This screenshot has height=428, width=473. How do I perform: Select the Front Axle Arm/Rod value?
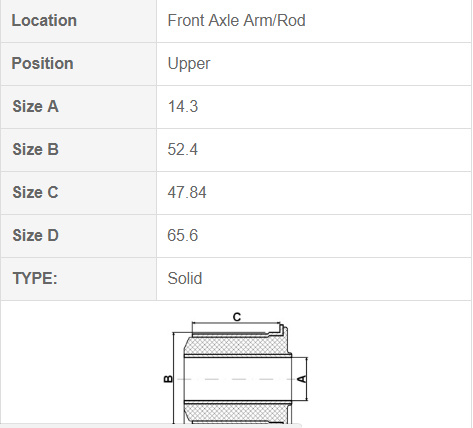[x=236, y=21]
